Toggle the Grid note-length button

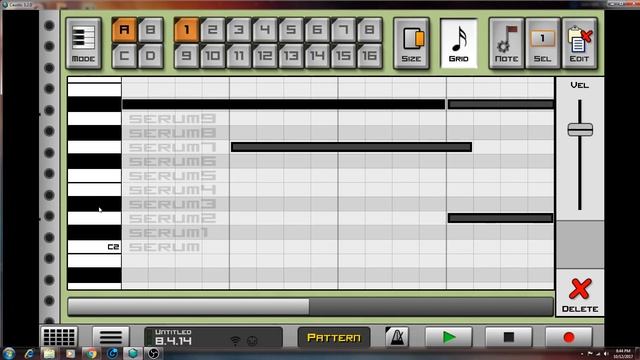coord(459,43)
